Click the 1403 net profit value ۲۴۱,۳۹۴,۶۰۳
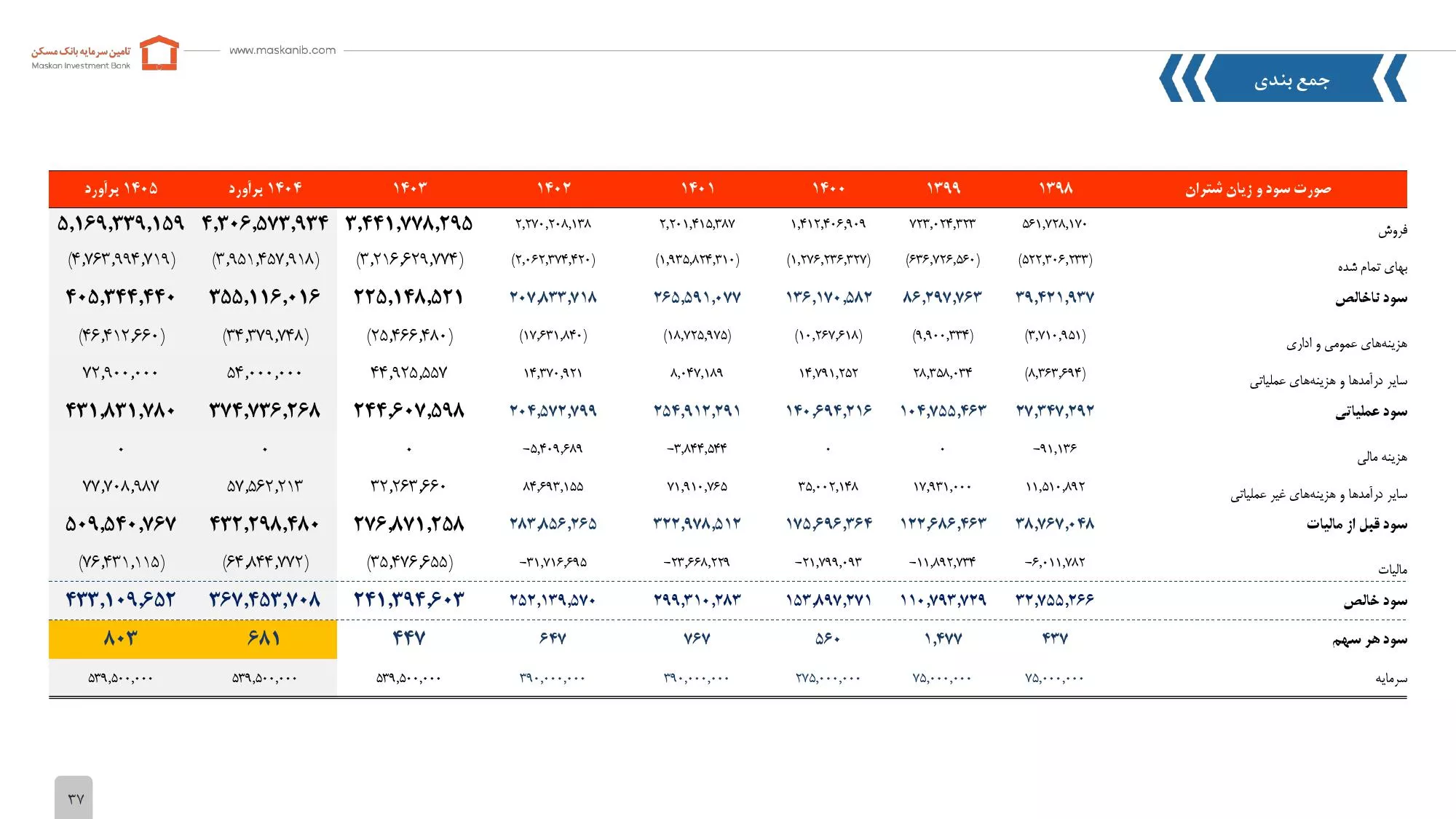Screen dimensions: 1456x819 [x=409, y=600]
